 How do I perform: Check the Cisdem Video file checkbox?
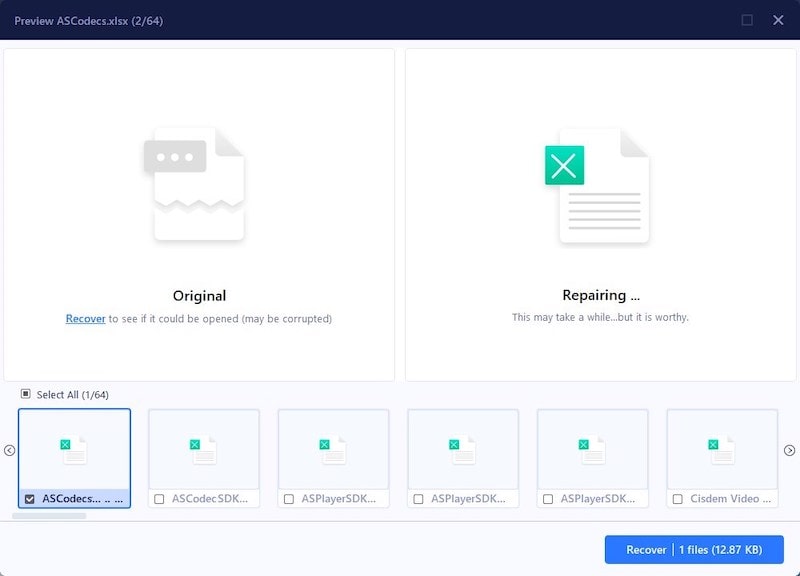point(678,498)
